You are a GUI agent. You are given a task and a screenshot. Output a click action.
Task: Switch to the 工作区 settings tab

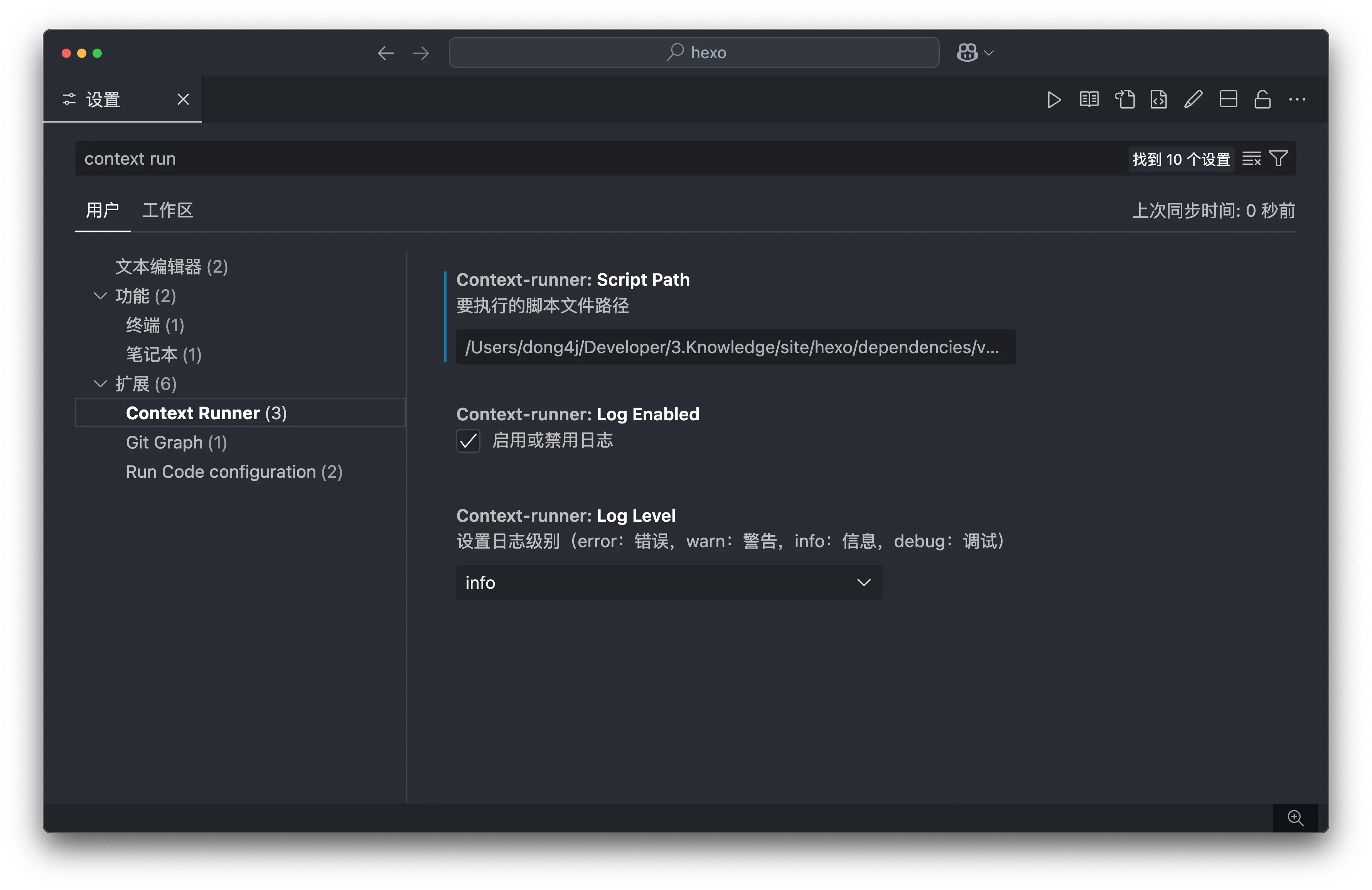coord(167,211)
